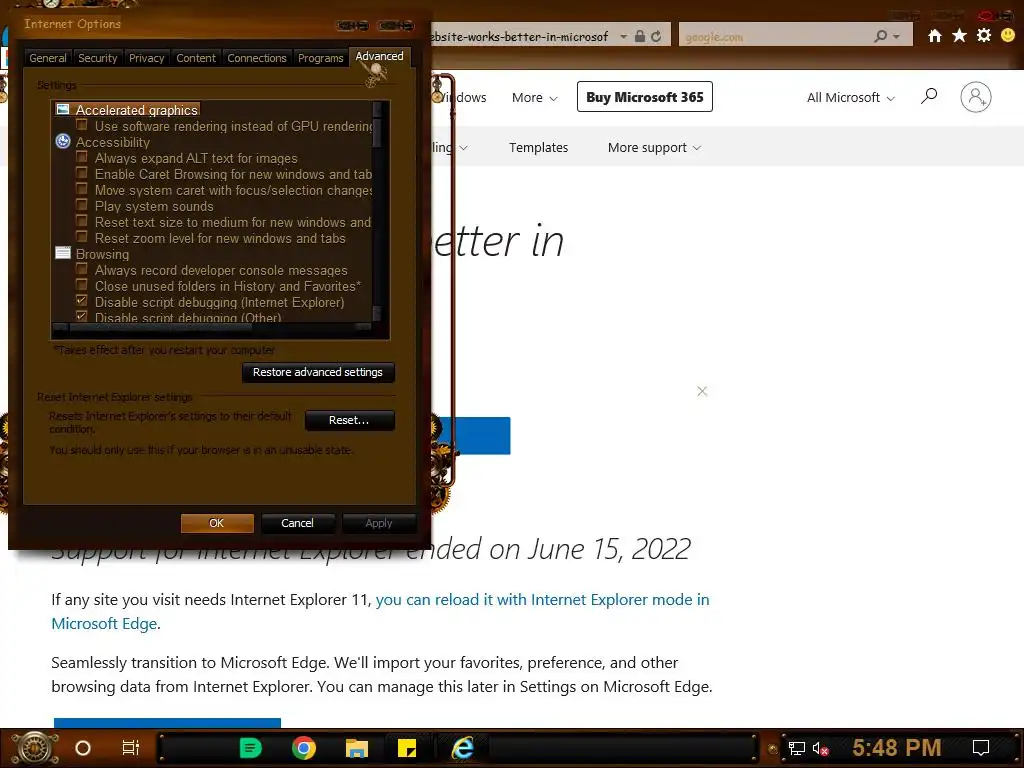Expand the More support dropdown

654,148
